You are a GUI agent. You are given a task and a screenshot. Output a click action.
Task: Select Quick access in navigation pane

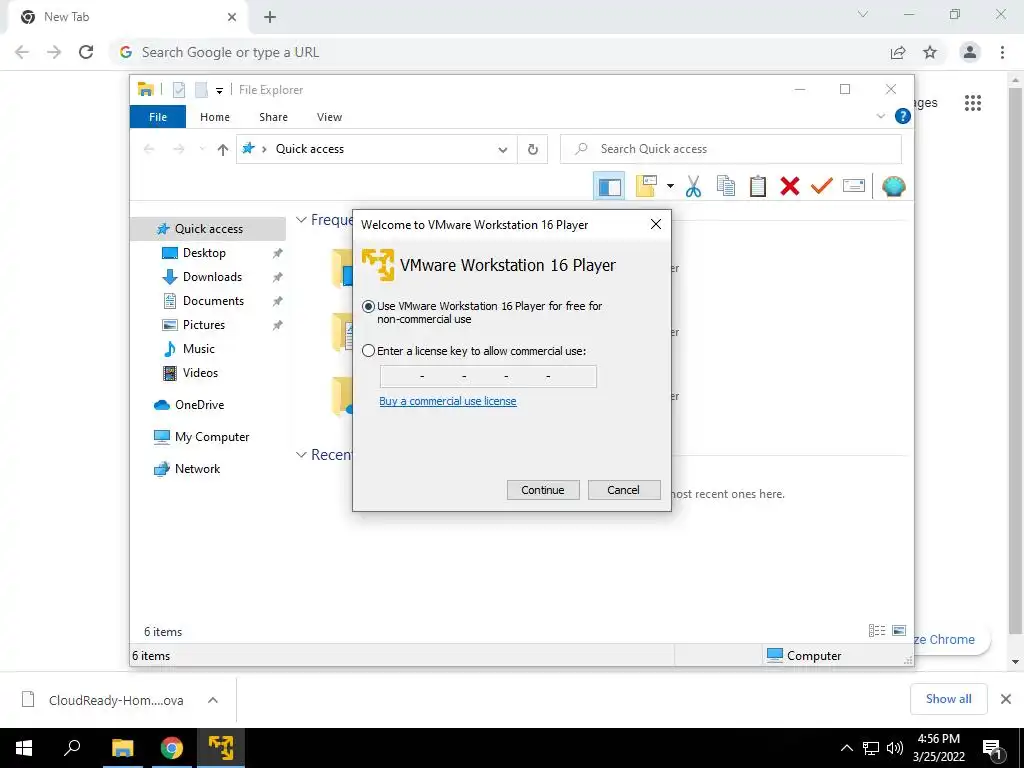click(x=208, y=229)
